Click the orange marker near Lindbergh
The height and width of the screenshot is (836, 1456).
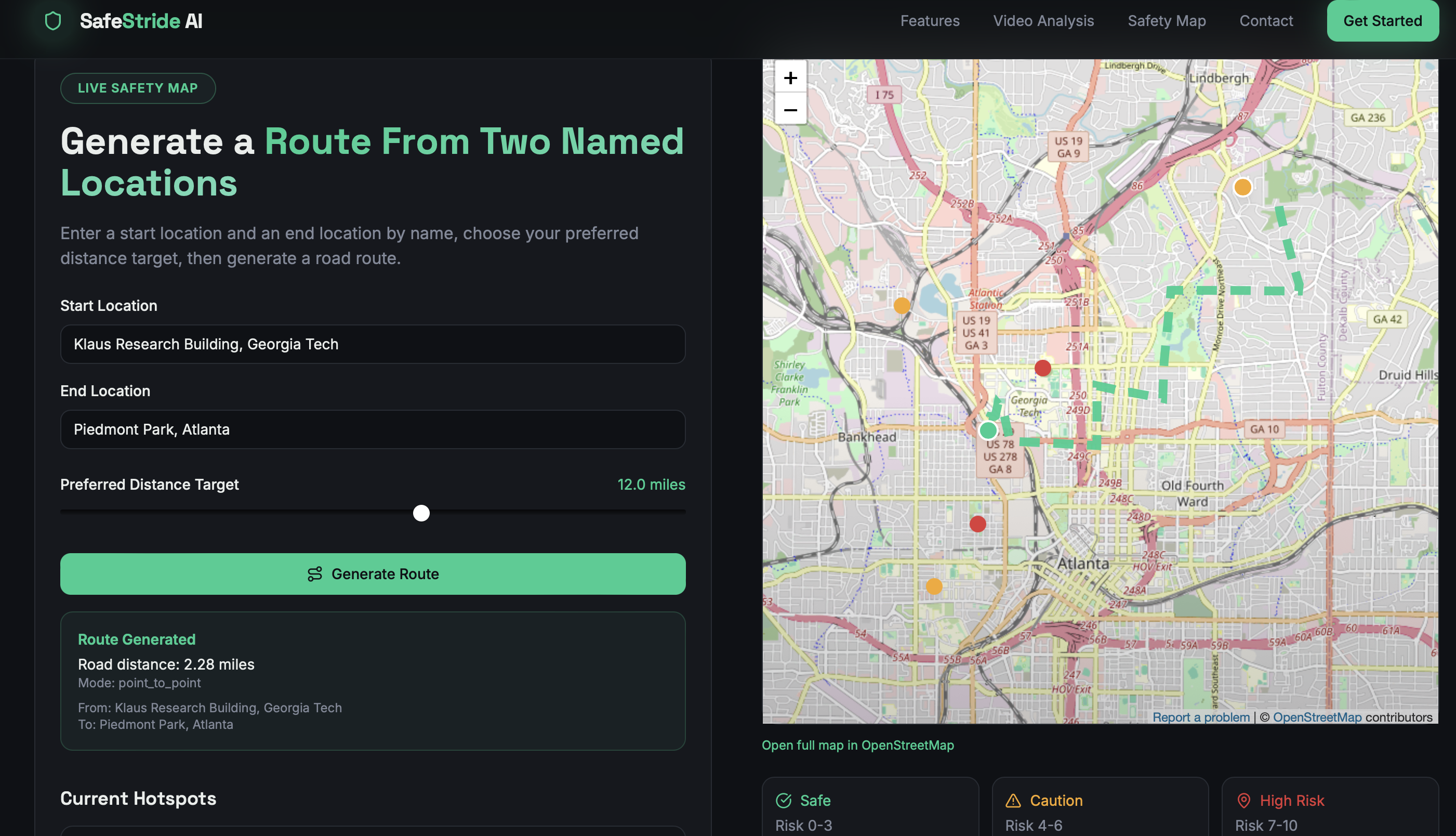(1242, 187)
